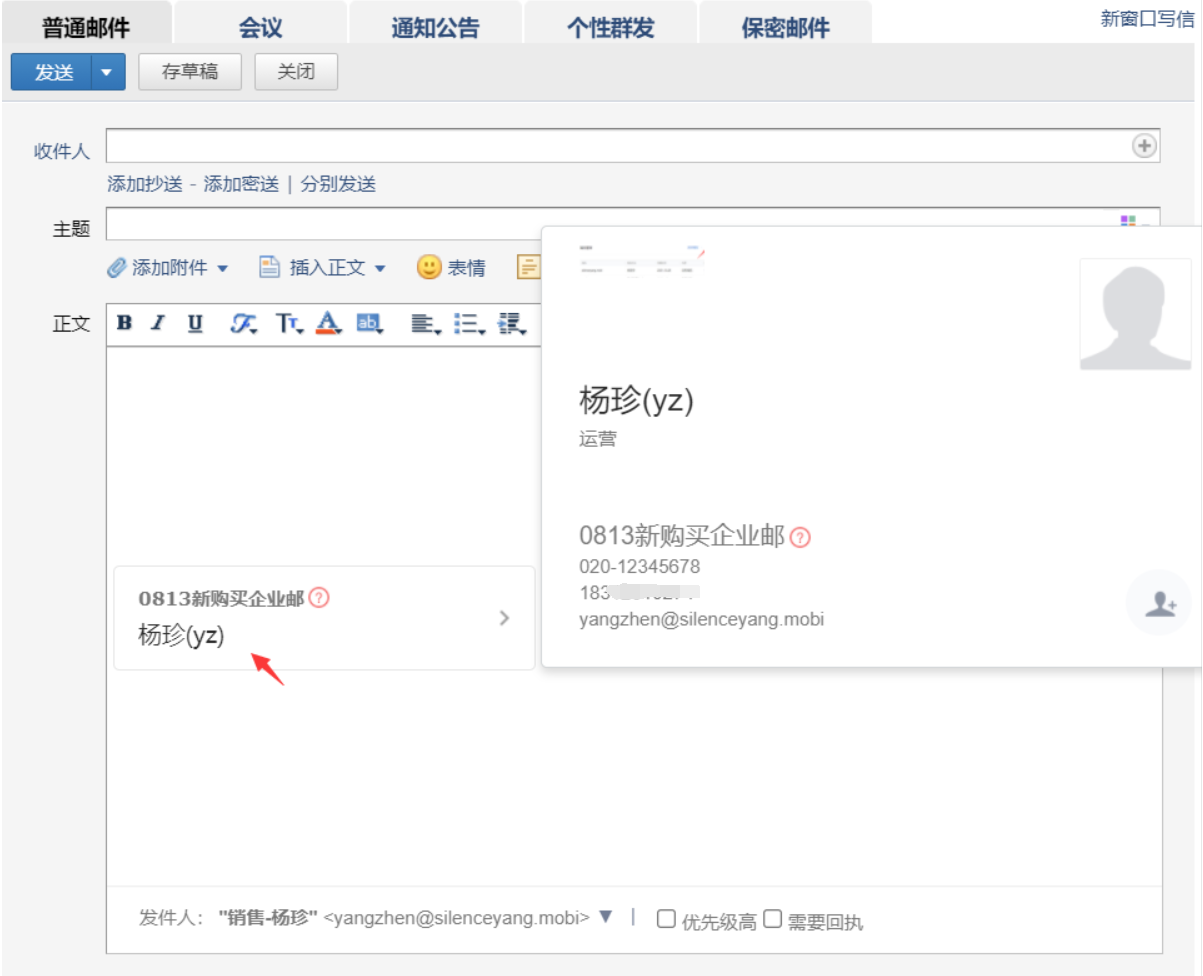Open the font size tool
The height and width of the screenshot is (976, 1203).
289,323
